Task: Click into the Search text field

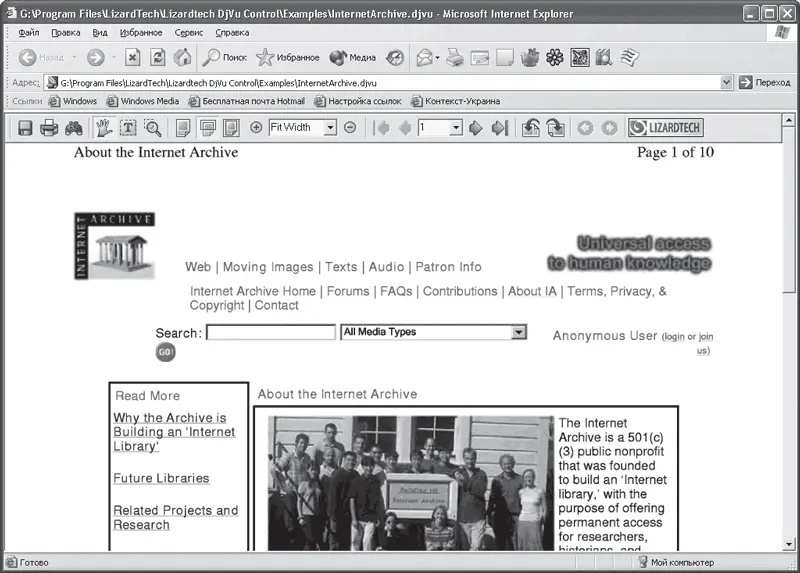Action: click(271, 332)
